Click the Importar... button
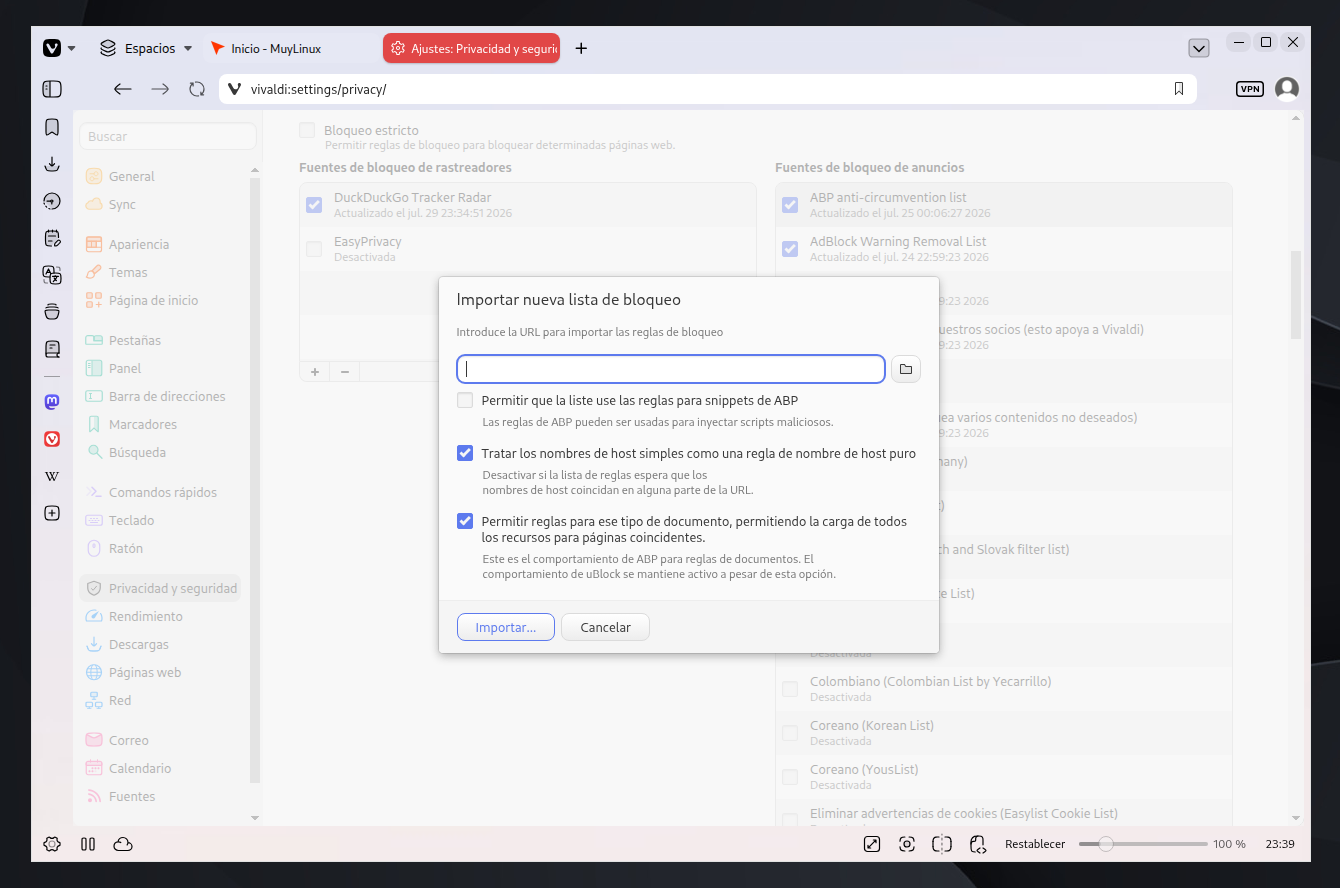 pyautogui.click(x=506, y=627)
